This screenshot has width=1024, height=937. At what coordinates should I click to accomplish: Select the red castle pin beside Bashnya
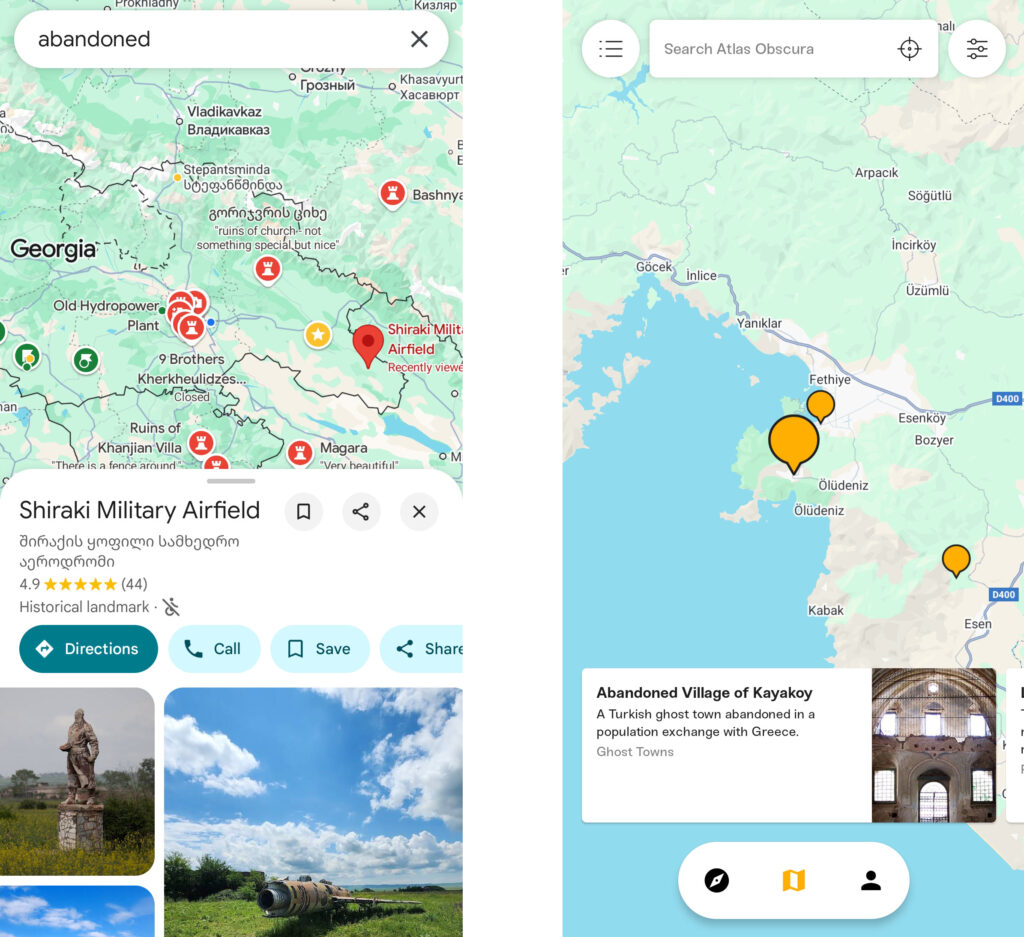(x=392, y=194)
